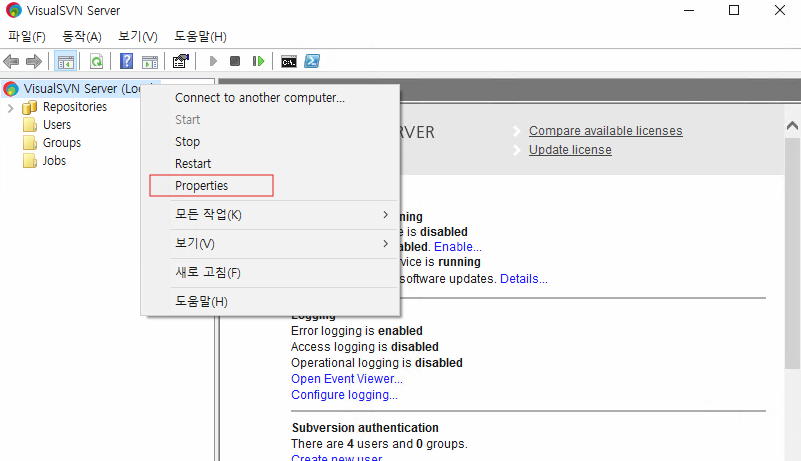Screen dimensions: 801x461
Task: Click 'Error logging is enabled' text
Action: 357,331
